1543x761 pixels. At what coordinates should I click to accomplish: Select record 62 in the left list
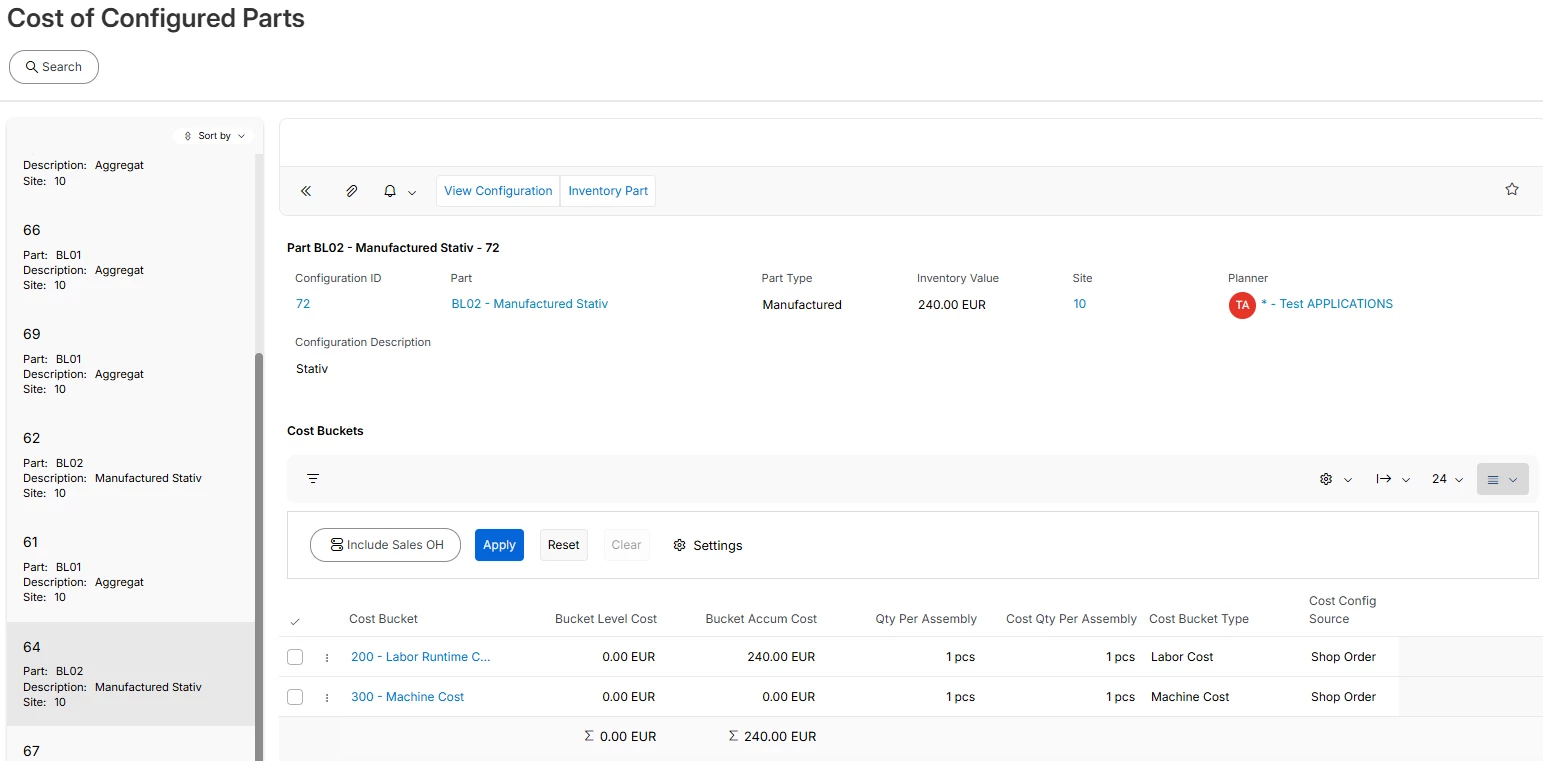point(131,465)
